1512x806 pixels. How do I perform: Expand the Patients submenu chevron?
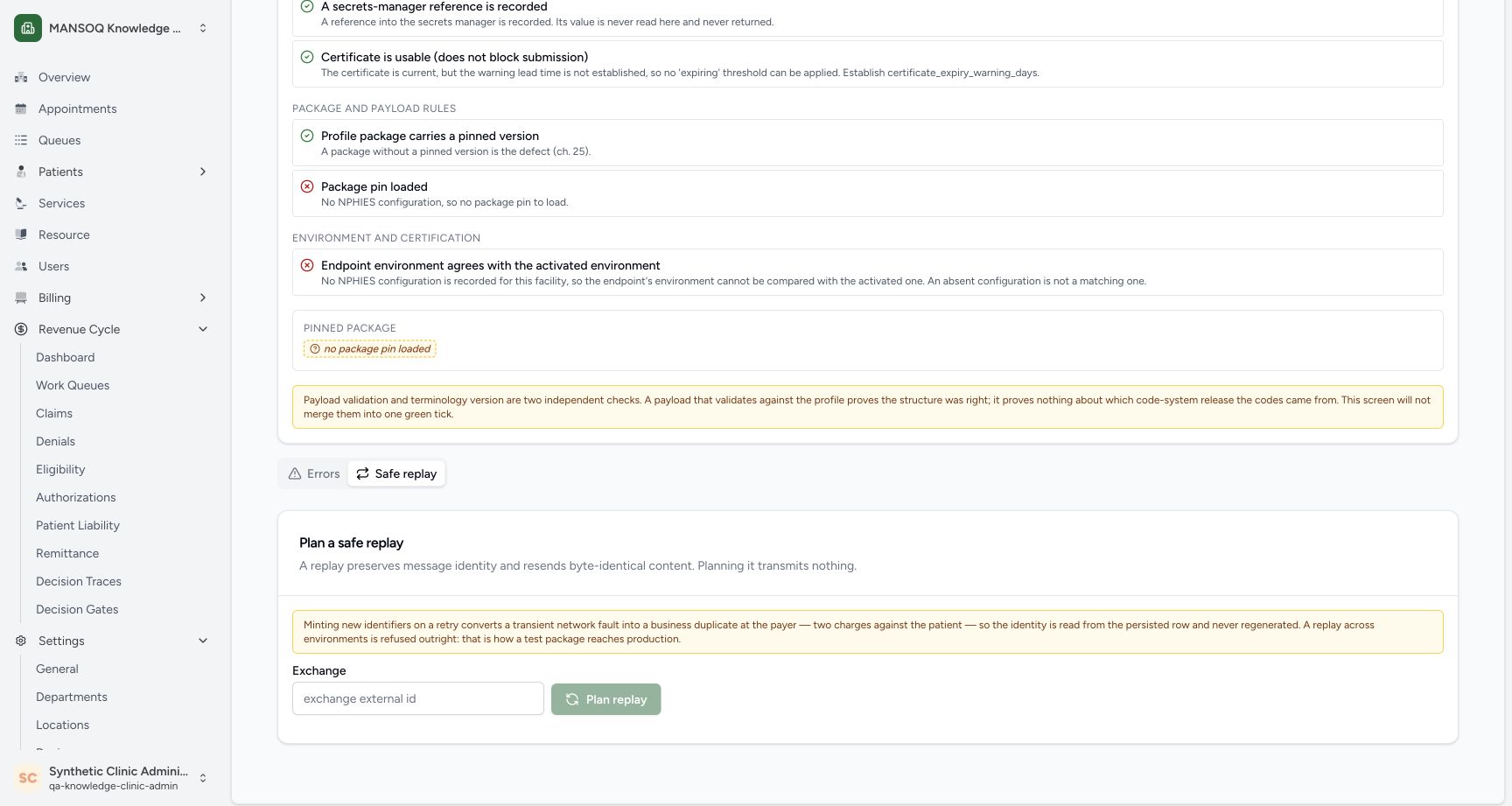tap(203, 172)
